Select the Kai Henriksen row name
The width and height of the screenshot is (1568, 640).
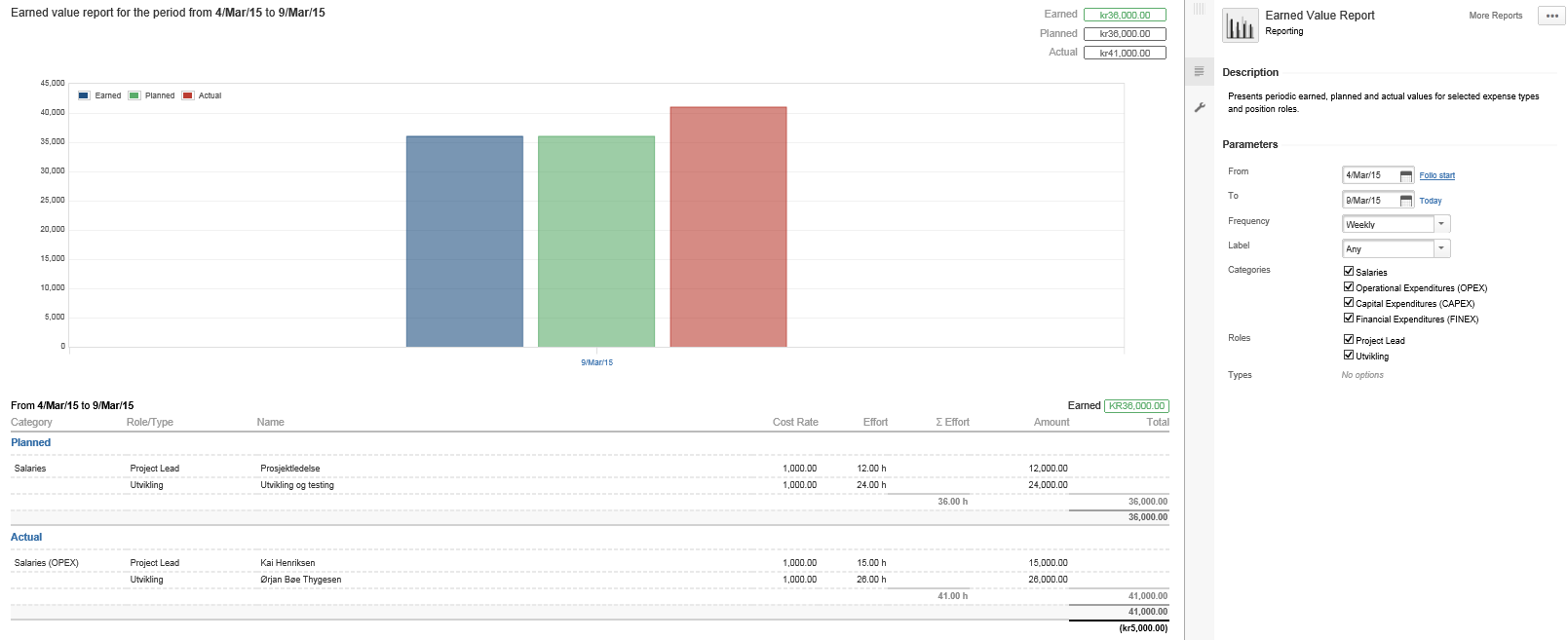coord(287,563)
